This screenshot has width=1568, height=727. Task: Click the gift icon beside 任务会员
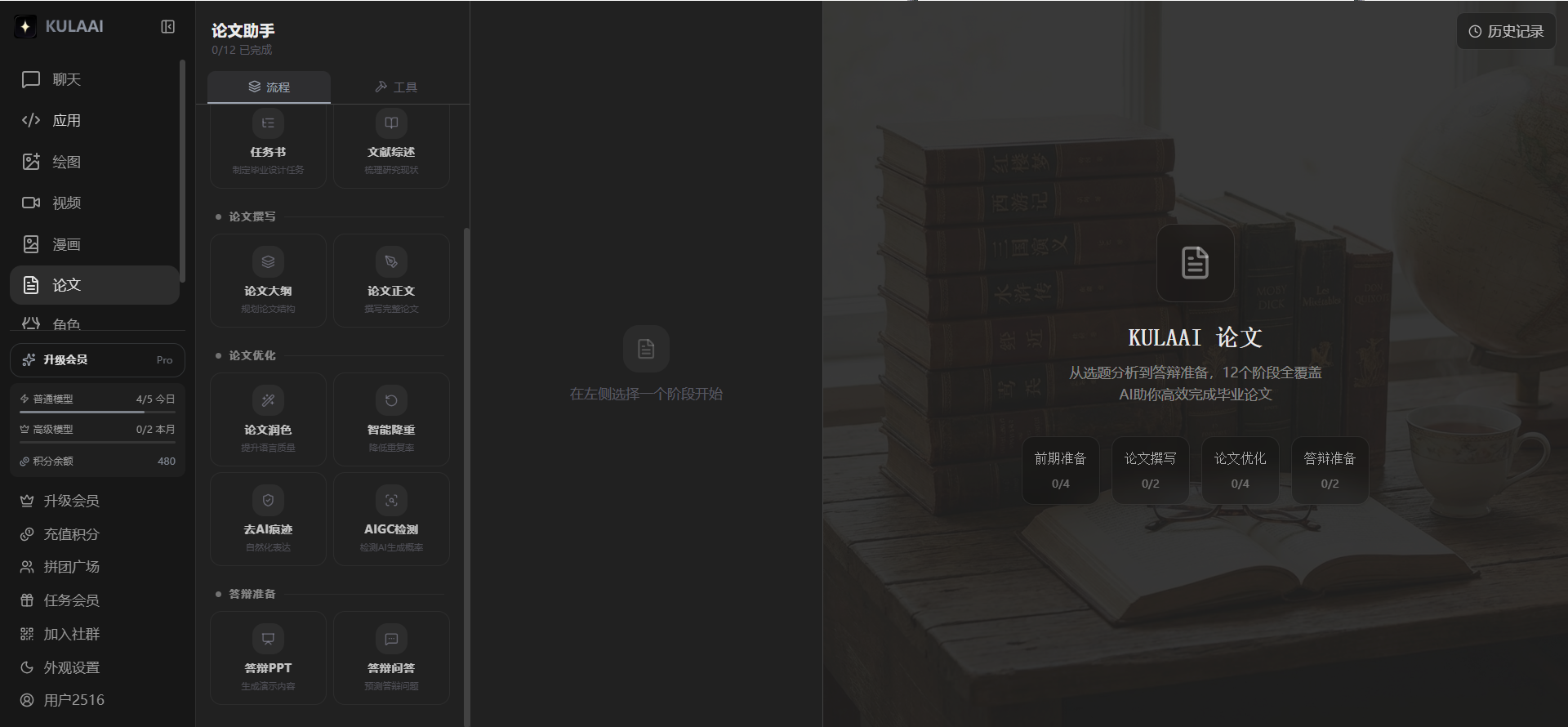[27, 600]
